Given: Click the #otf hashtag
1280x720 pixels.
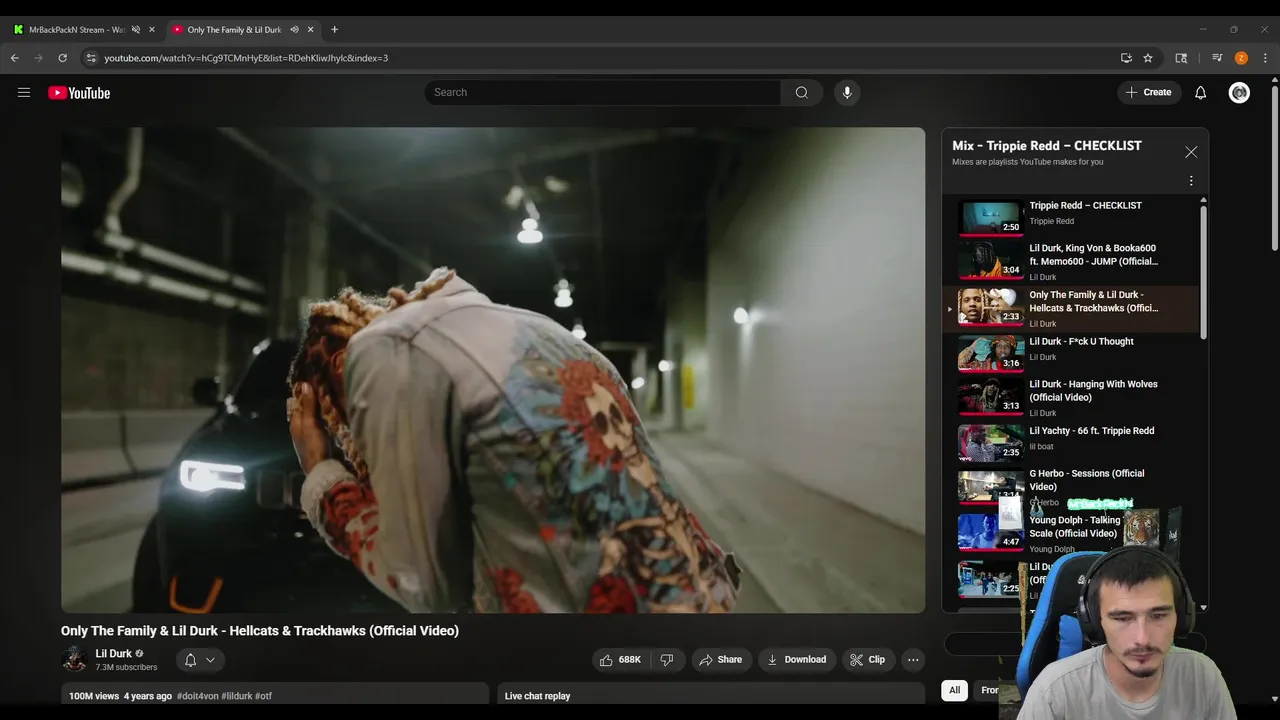Looking at the screenshot, I should coord(263,696).
